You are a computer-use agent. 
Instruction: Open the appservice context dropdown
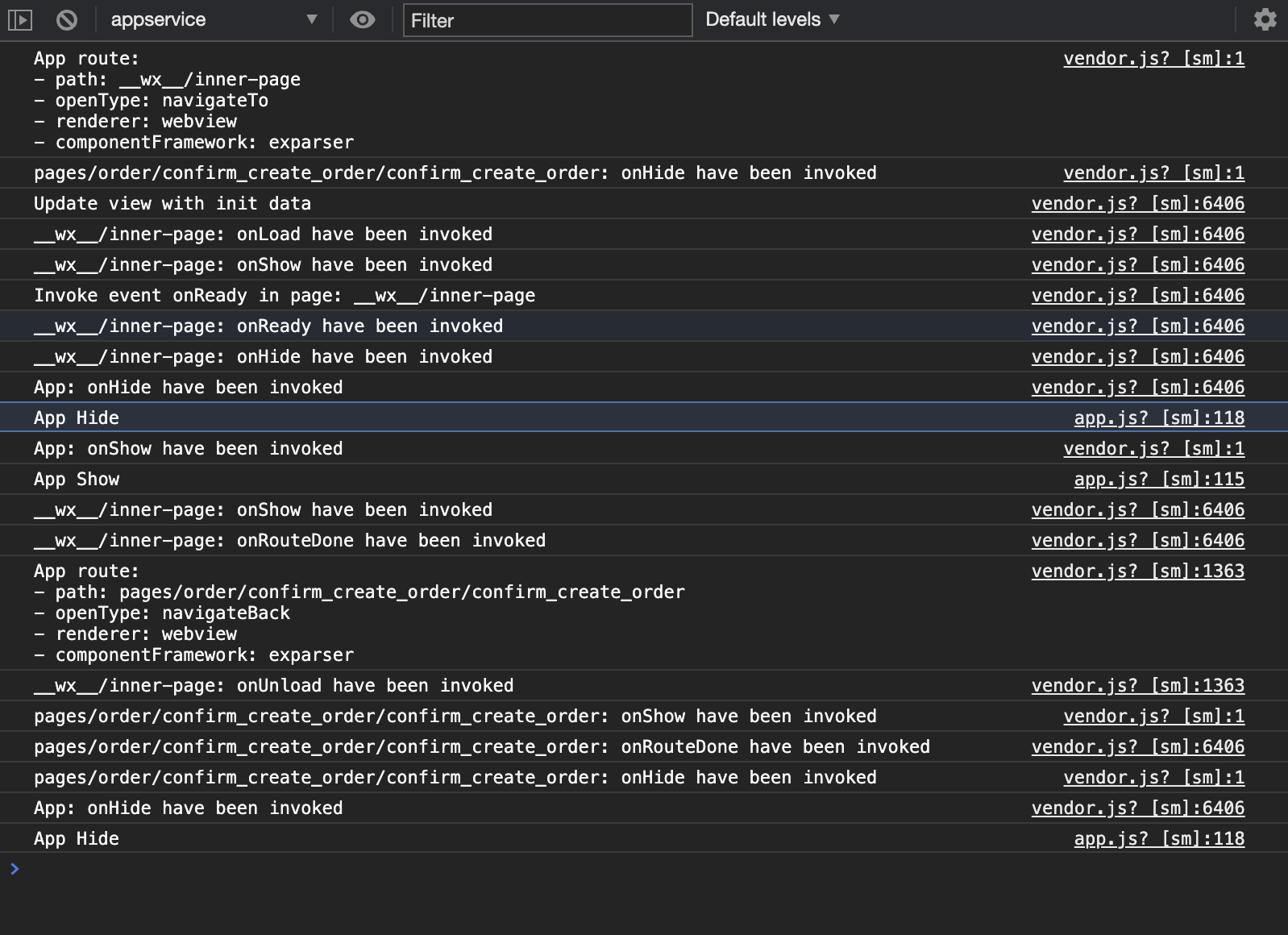click(x=214, y=19)
